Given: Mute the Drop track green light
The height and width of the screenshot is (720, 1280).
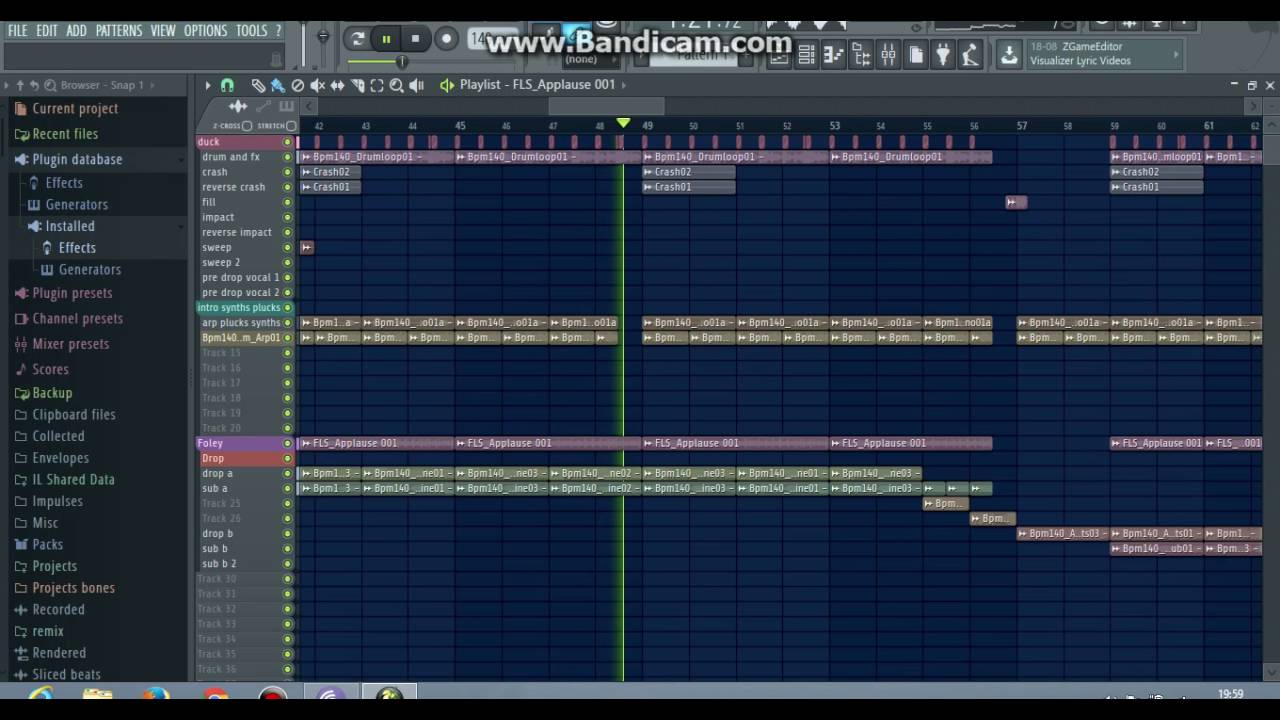Looking at the screenshot, I should (x=288, y=458).
